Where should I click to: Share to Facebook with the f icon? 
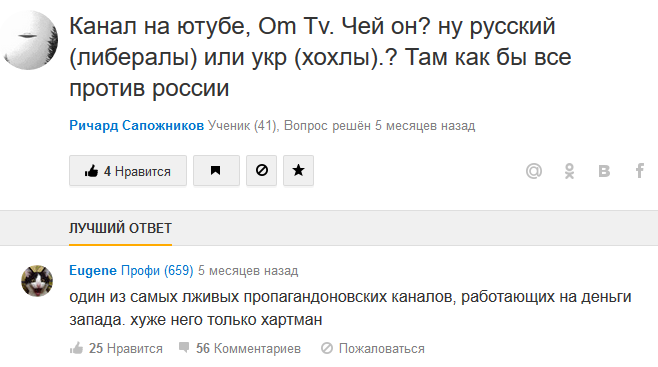coord(639,171)
